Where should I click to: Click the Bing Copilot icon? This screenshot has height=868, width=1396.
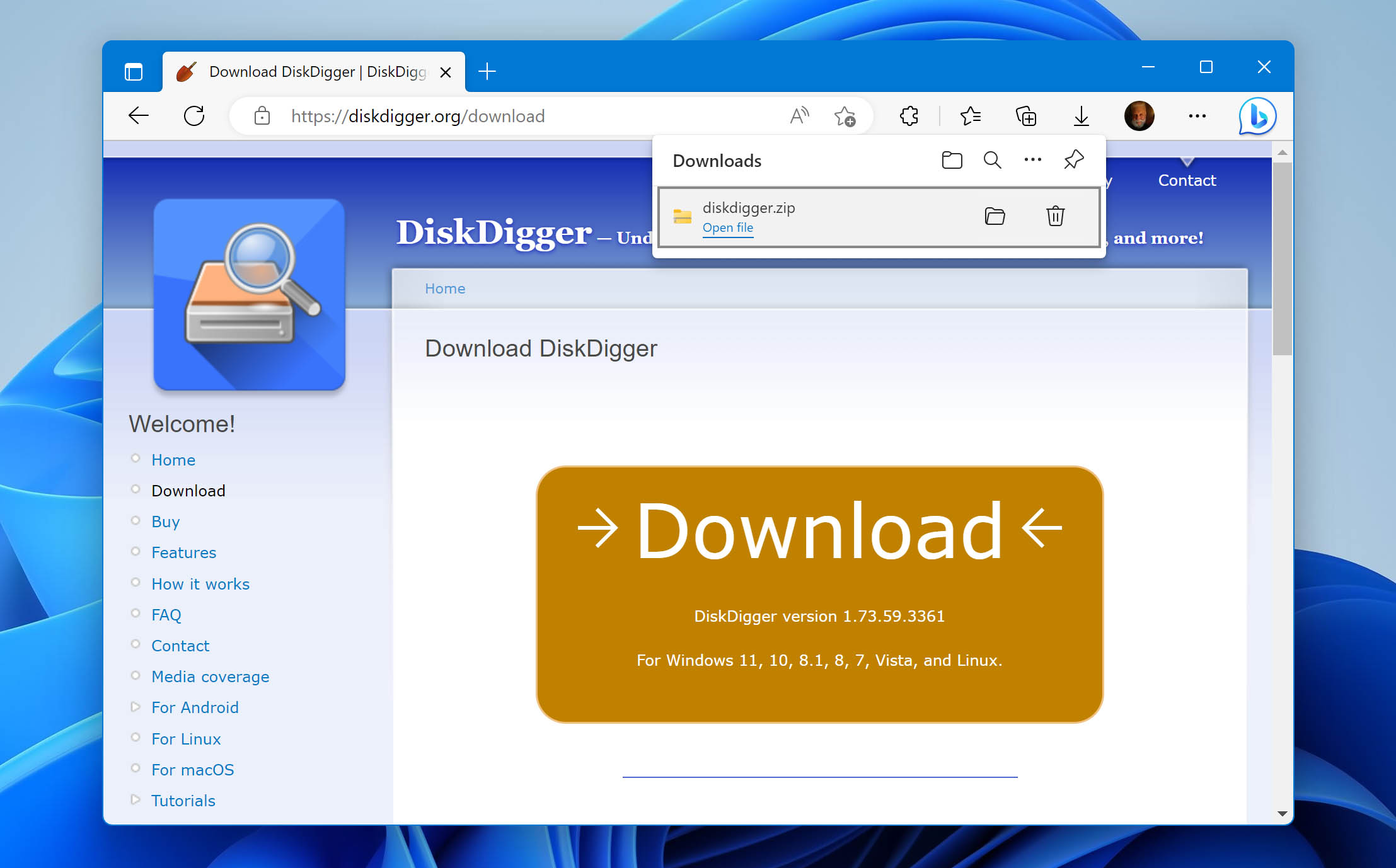click(x=1257, y=116)
